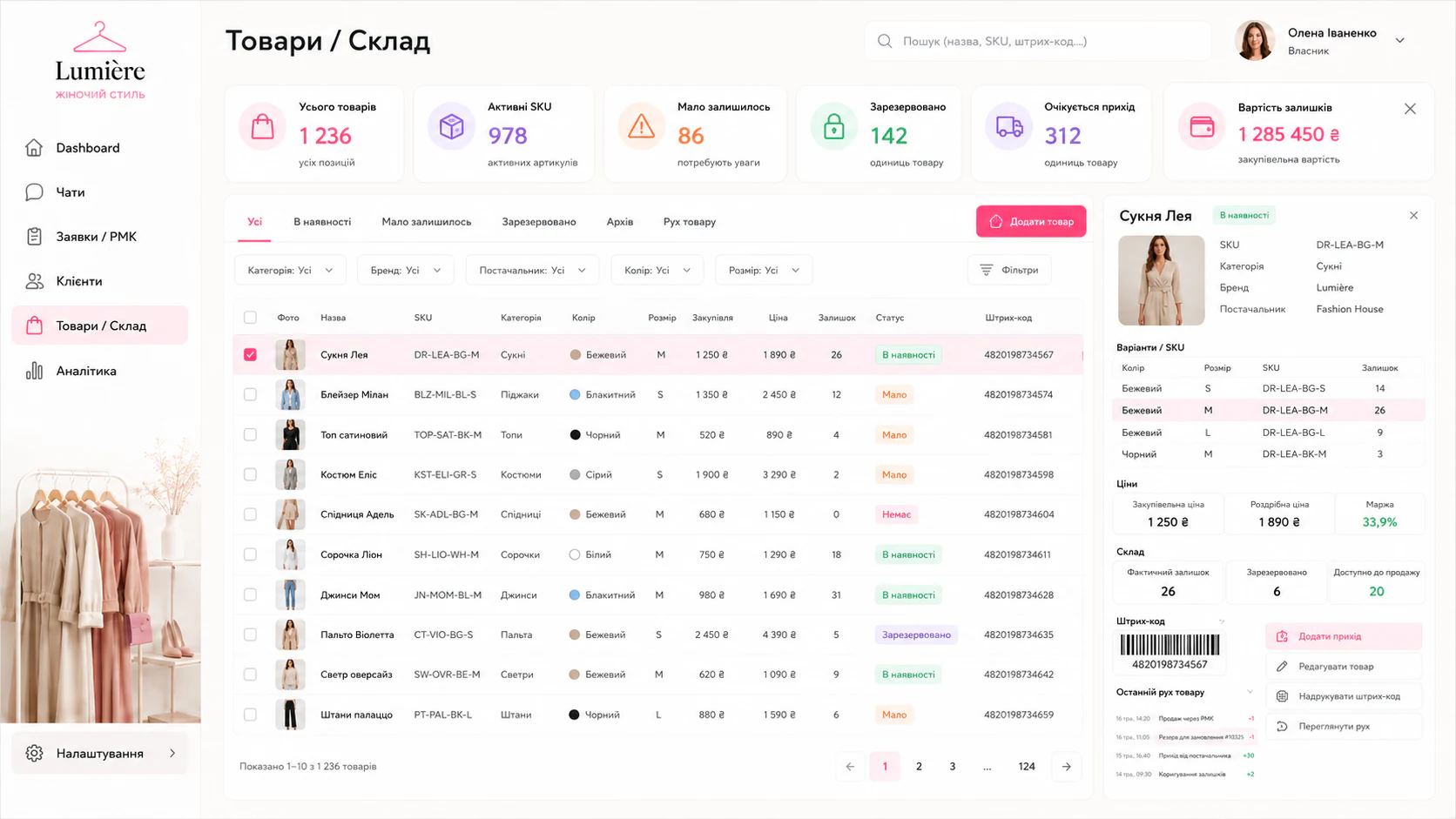Screen dimensions: 1456x819
Task: Expand the Категорія: Усі dropdown
Action: point(290,270)
